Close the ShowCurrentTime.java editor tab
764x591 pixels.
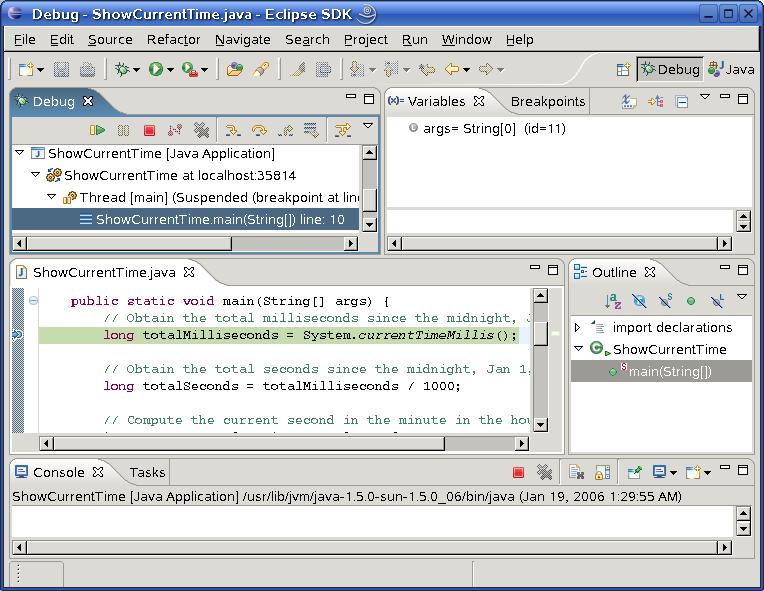[189, 272]
